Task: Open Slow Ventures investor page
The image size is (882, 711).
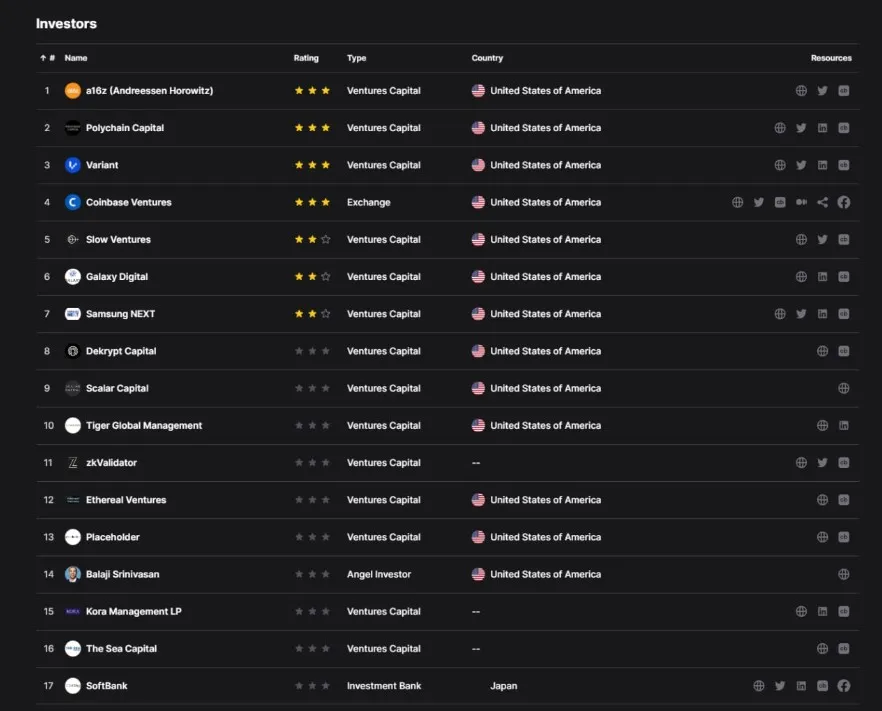Action: click(x=118, y=239)
